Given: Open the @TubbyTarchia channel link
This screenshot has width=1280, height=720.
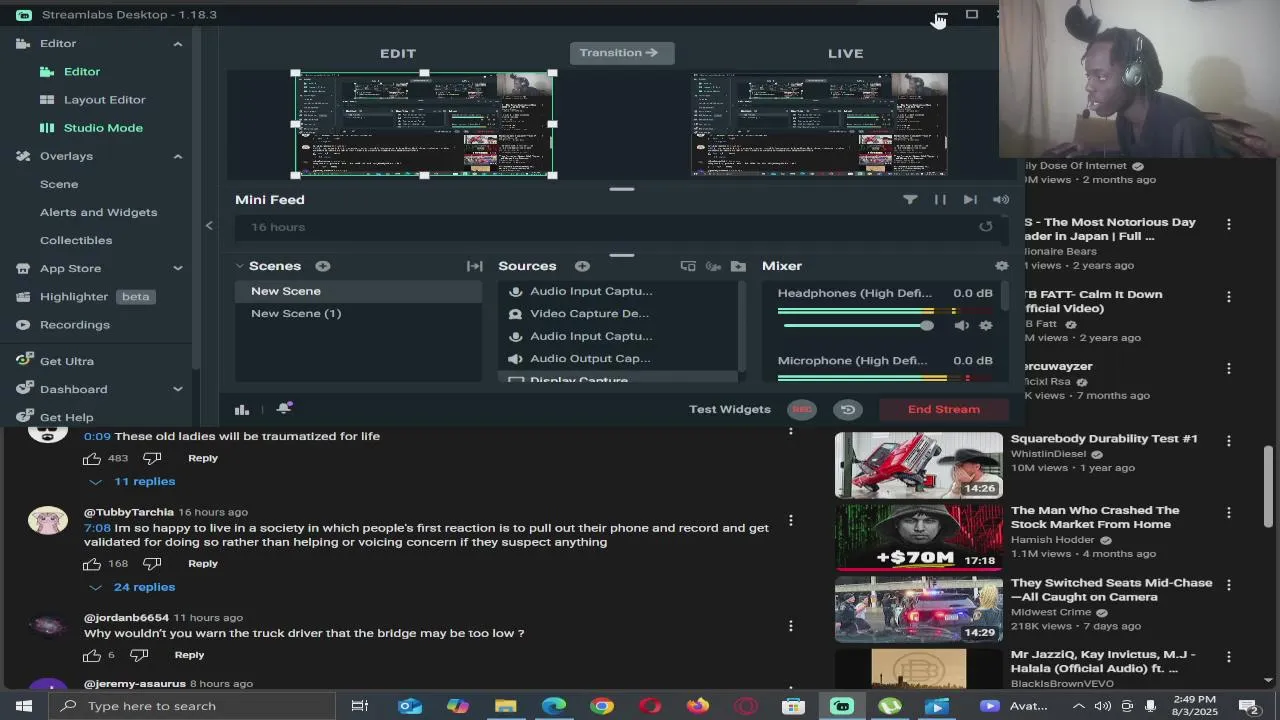Looking at the screenshot, I should point(129,512).
